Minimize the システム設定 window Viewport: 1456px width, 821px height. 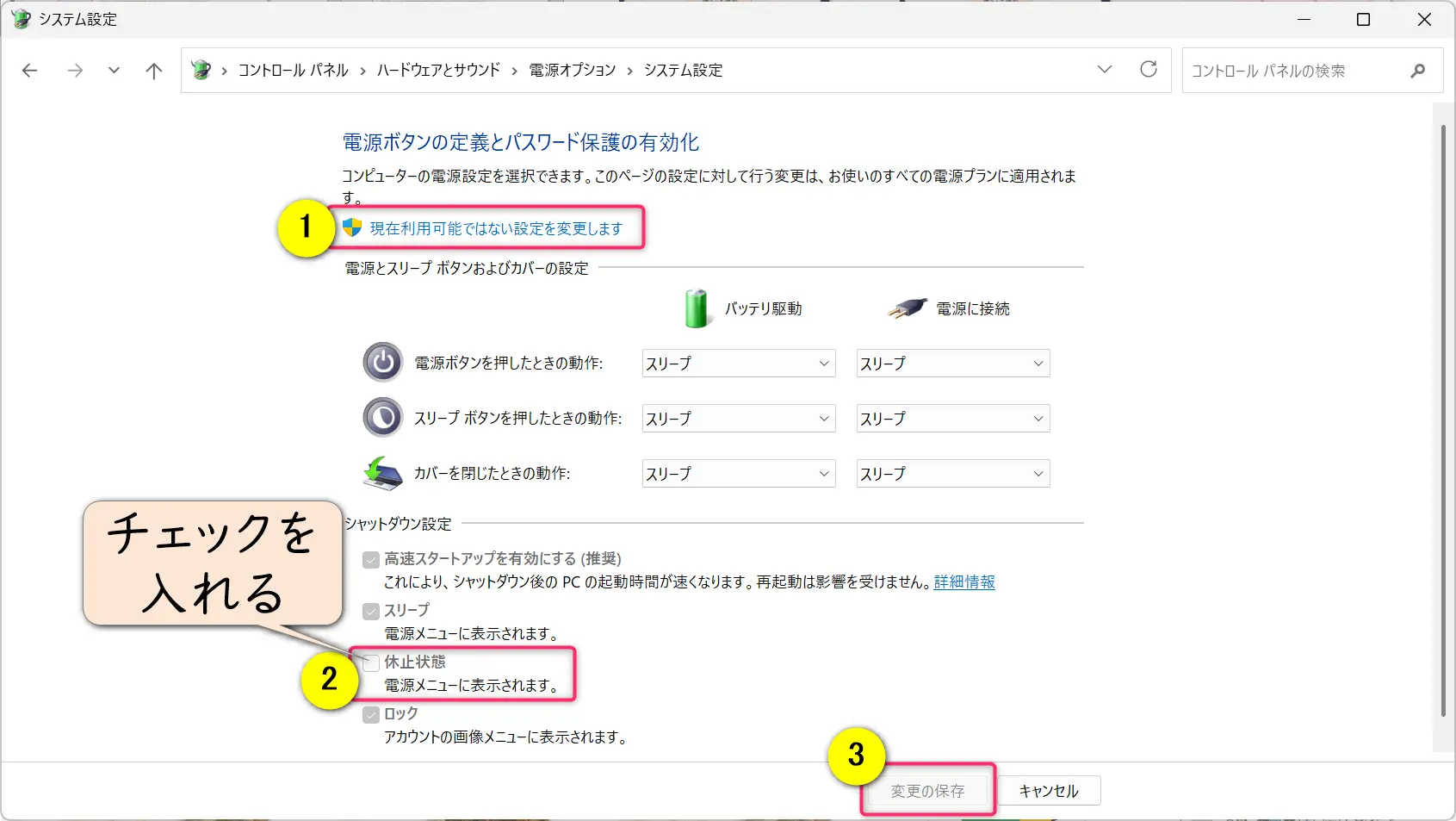click(x=1304, y=19)
